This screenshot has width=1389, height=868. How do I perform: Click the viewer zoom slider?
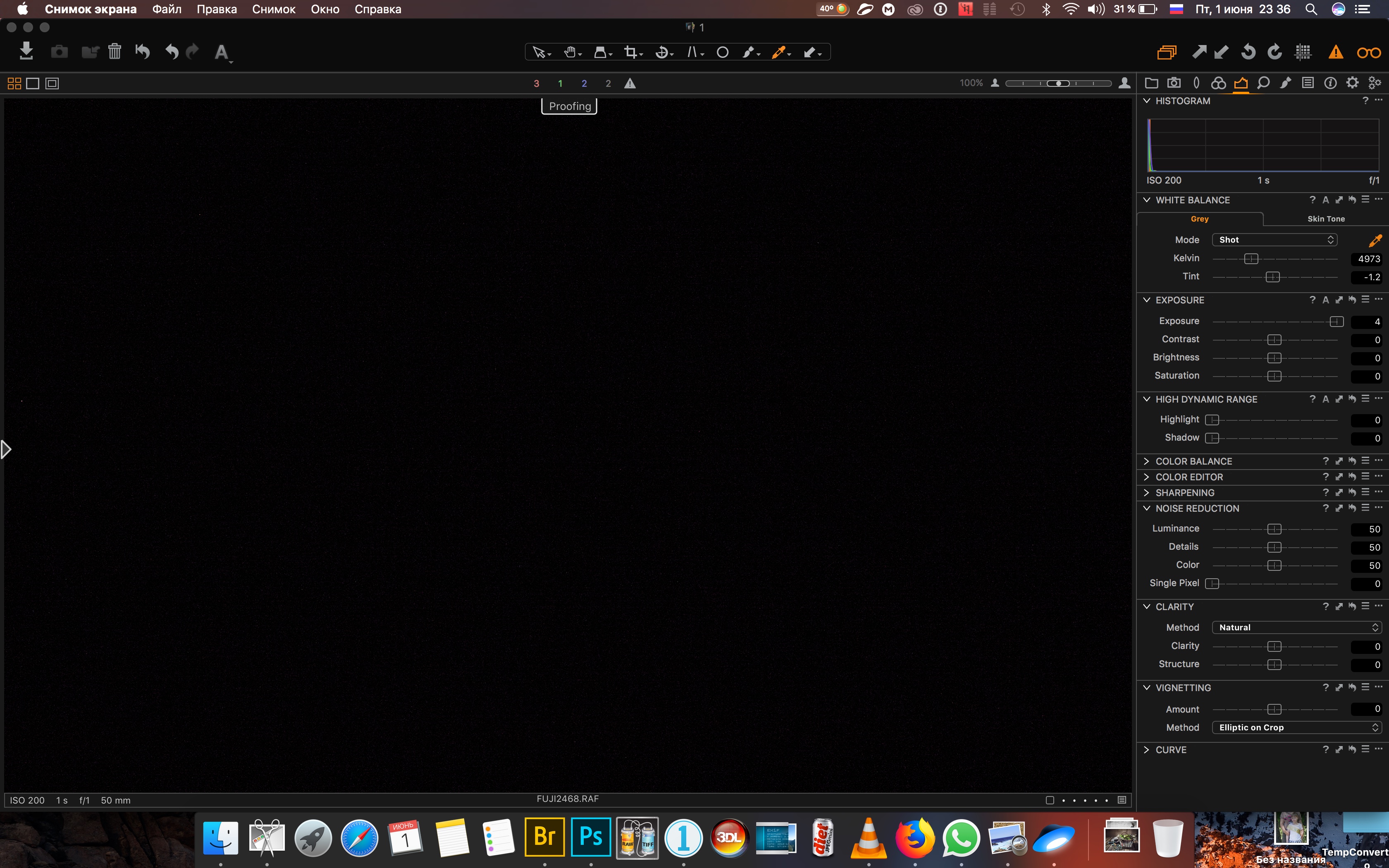[1058, 83]
